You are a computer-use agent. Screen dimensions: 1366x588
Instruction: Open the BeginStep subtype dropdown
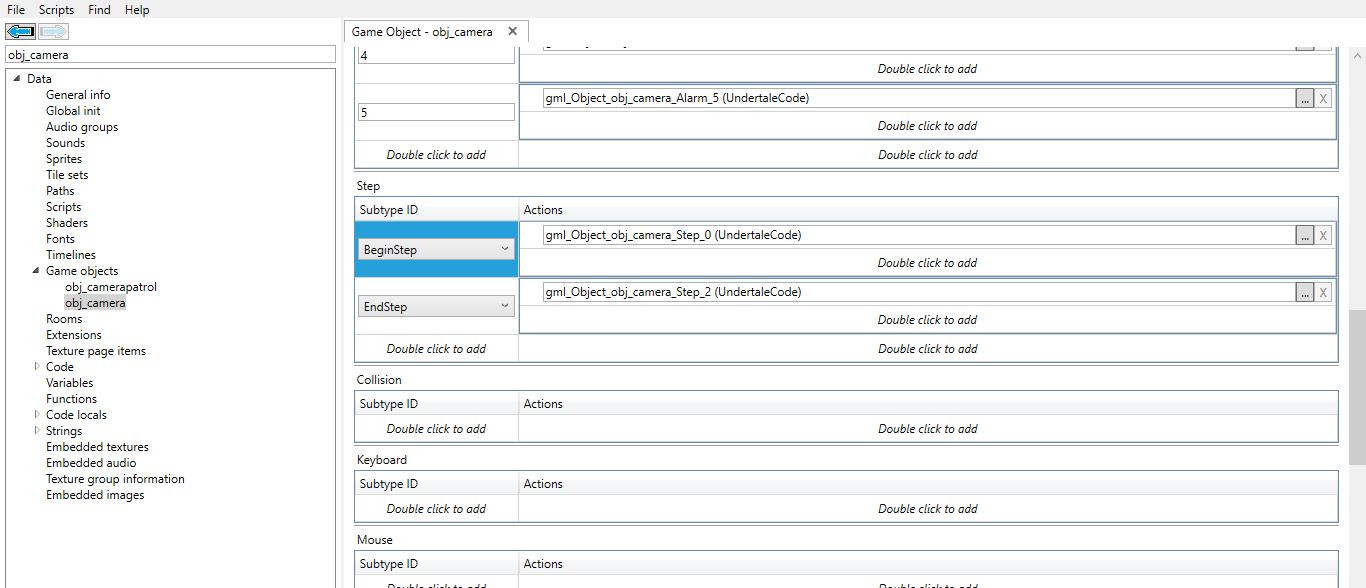click(436, 250)
